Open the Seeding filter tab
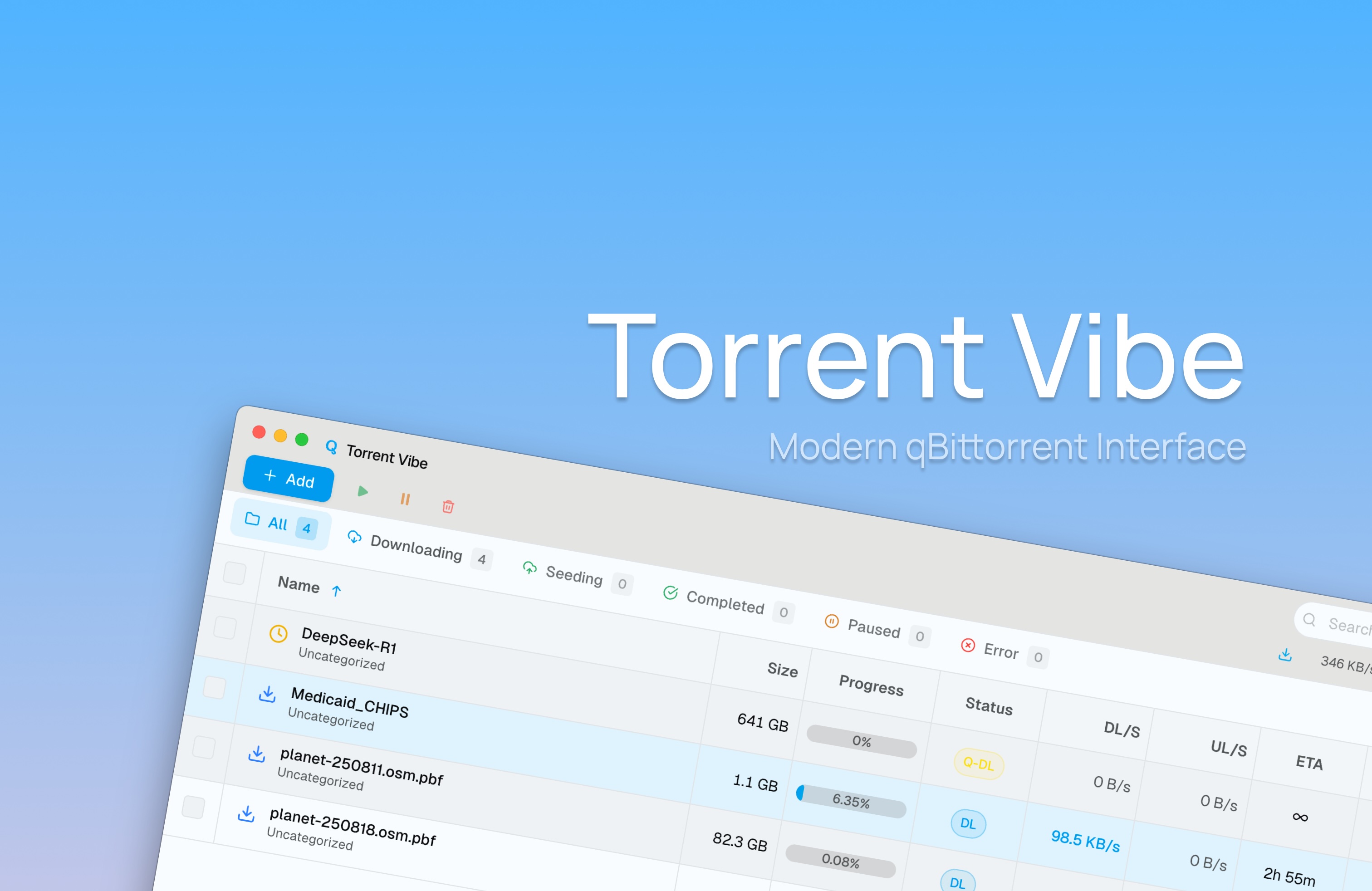Screen dimensions: 1372x891 click(x=578, y=577)
